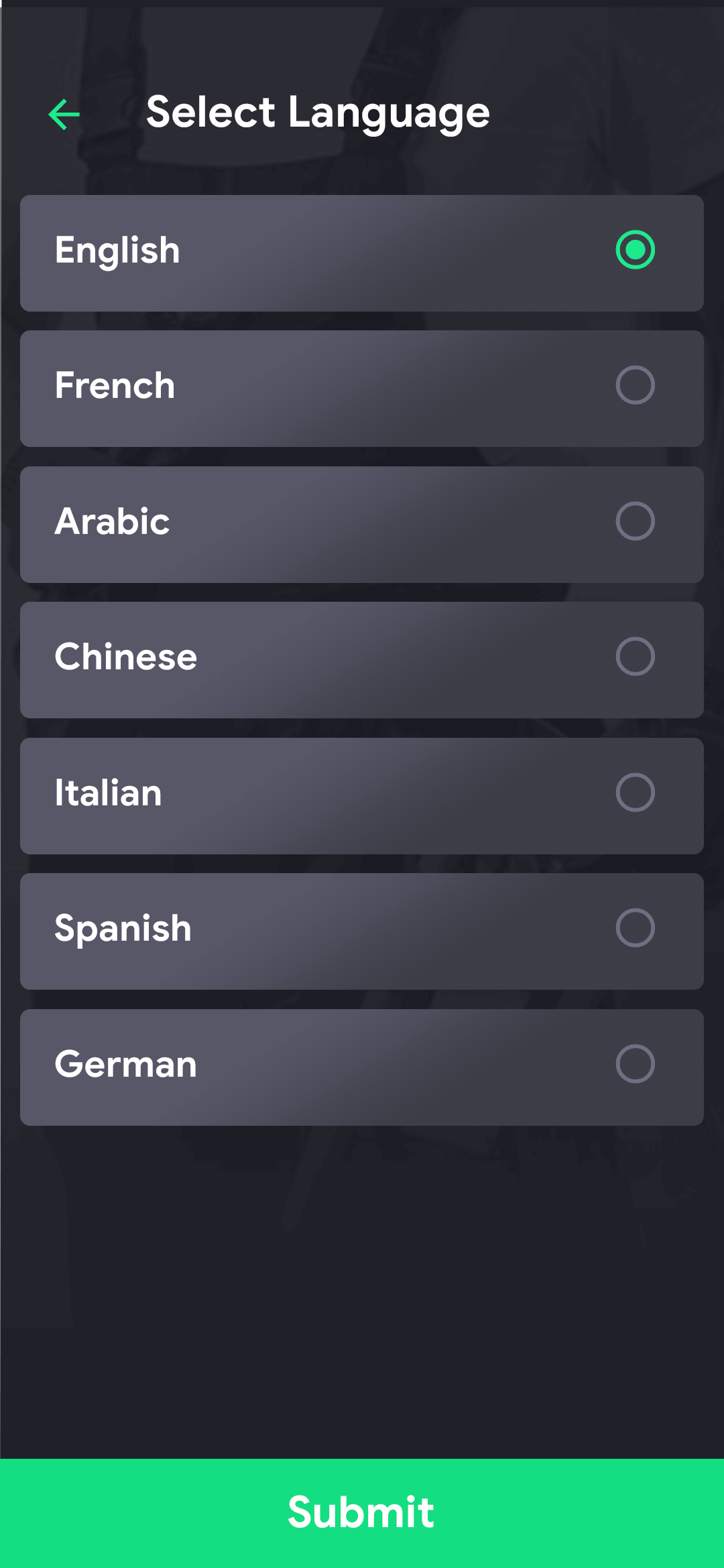Tap Submit to confirm English selection
This screenshot has height=1568, width=724.
click(362, 1511)
